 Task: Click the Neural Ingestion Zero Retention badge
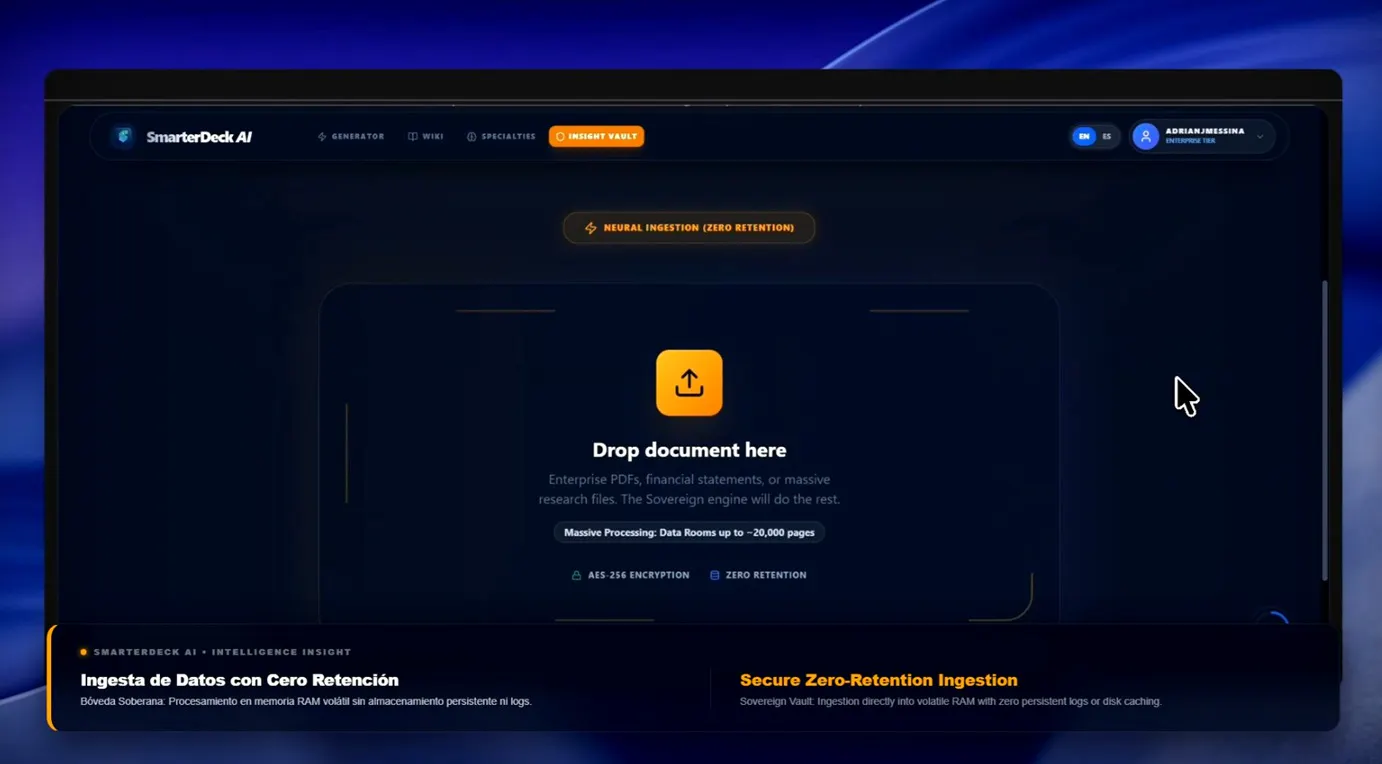click(x=689, y=228)
